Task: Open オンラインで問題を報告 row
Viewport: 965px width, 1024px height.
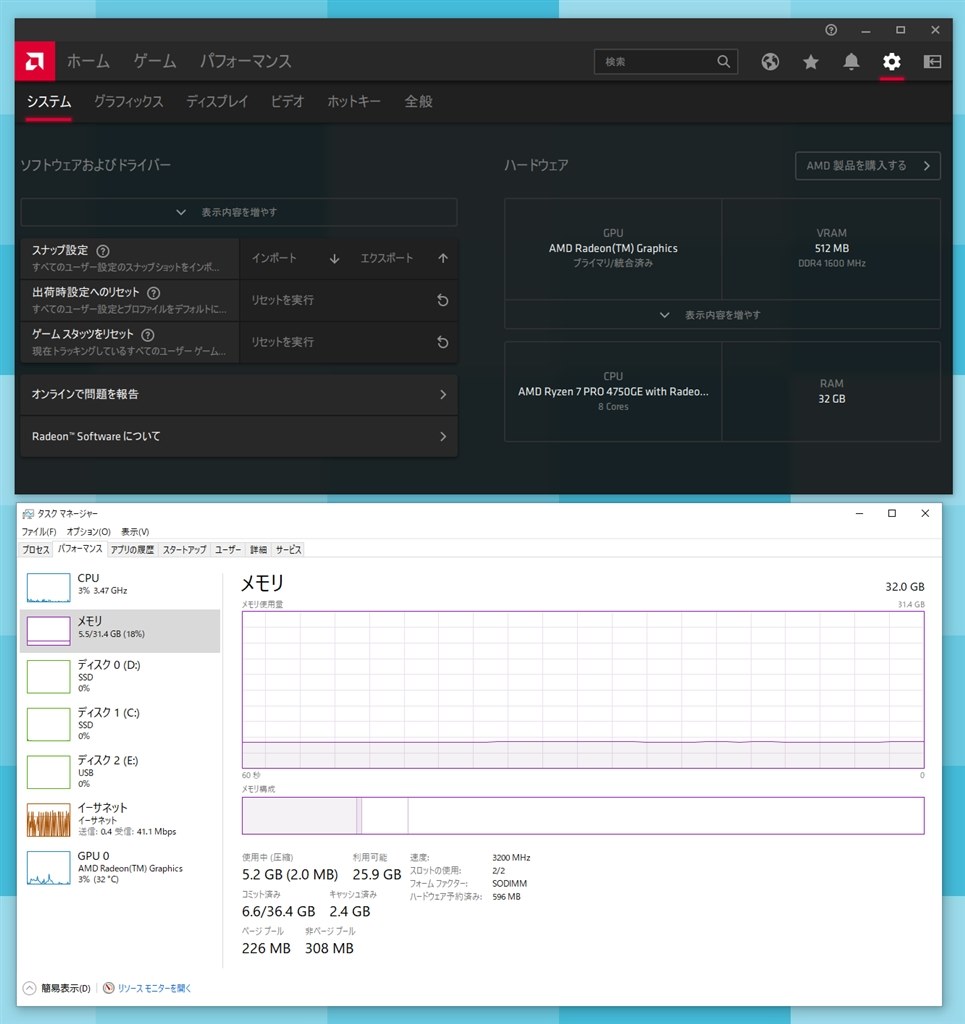Action: coord(239,394)
